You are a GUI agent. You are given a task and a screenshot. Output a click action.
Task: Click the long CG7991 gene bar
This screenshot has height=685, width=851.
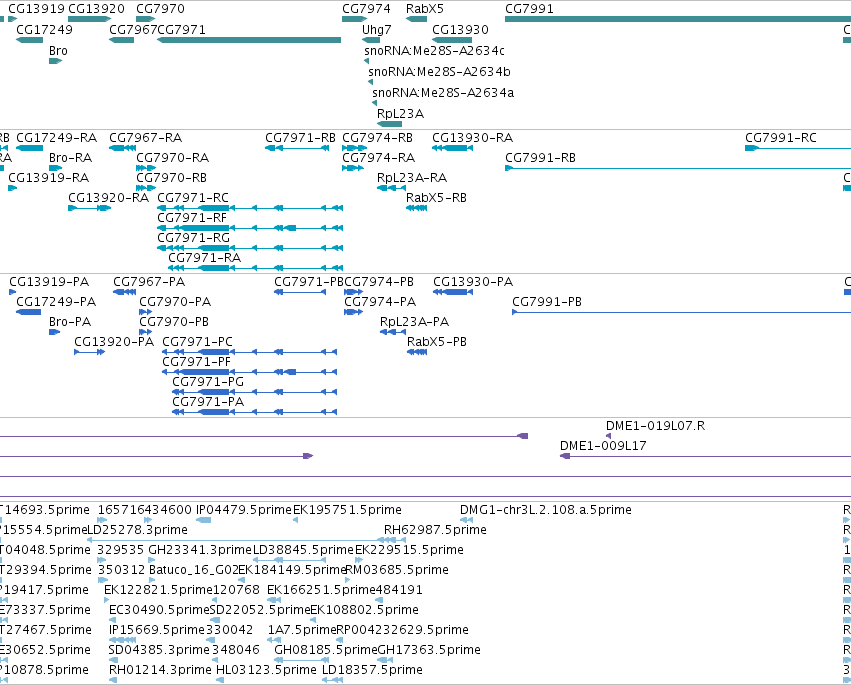678,19
